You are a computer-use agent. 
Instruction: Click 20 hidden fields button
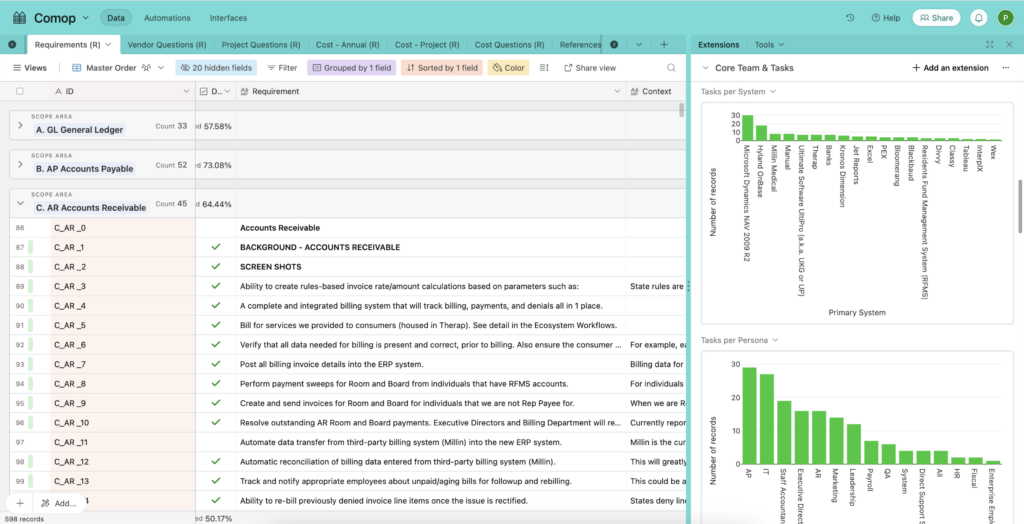216,67
